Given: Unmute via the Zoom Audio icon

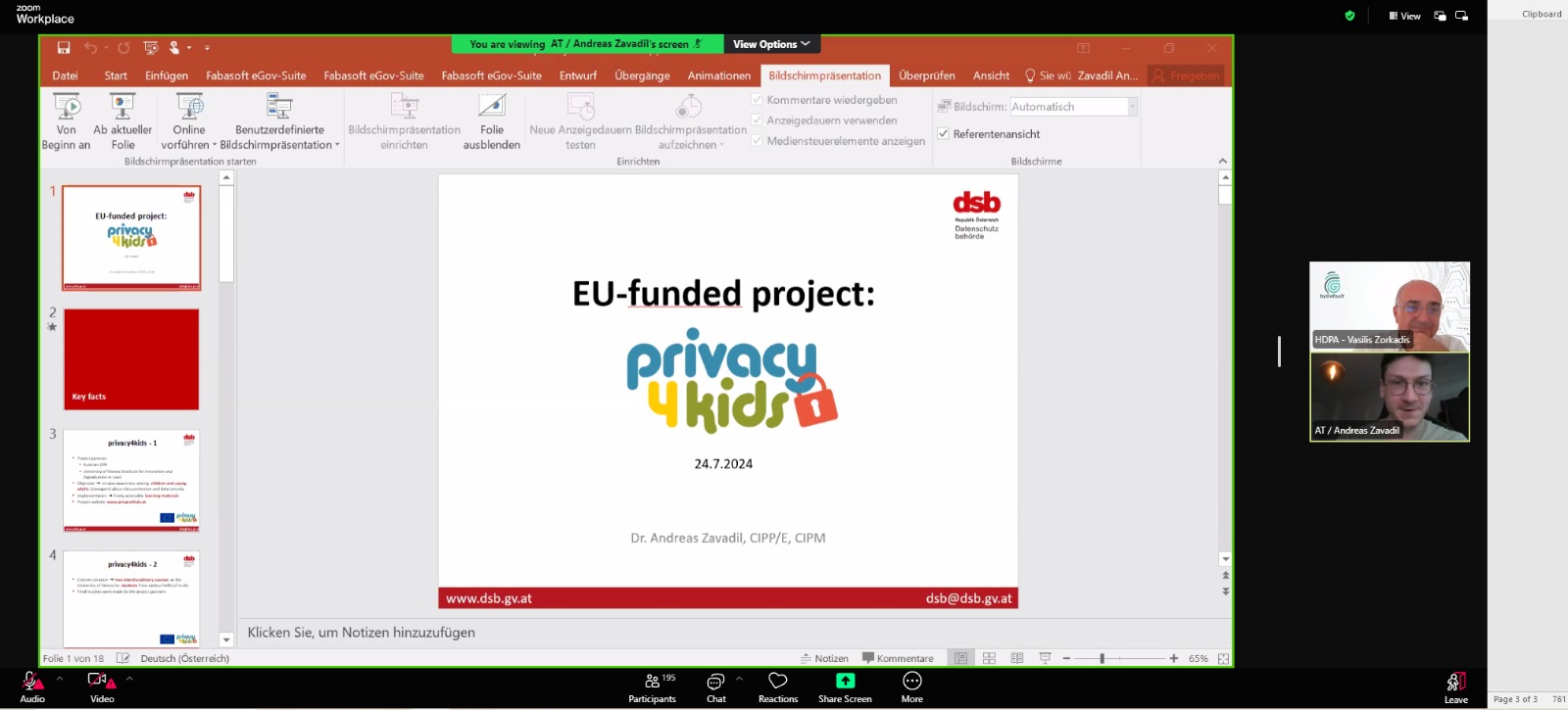Looking at the screenshot, I should 32,686.
